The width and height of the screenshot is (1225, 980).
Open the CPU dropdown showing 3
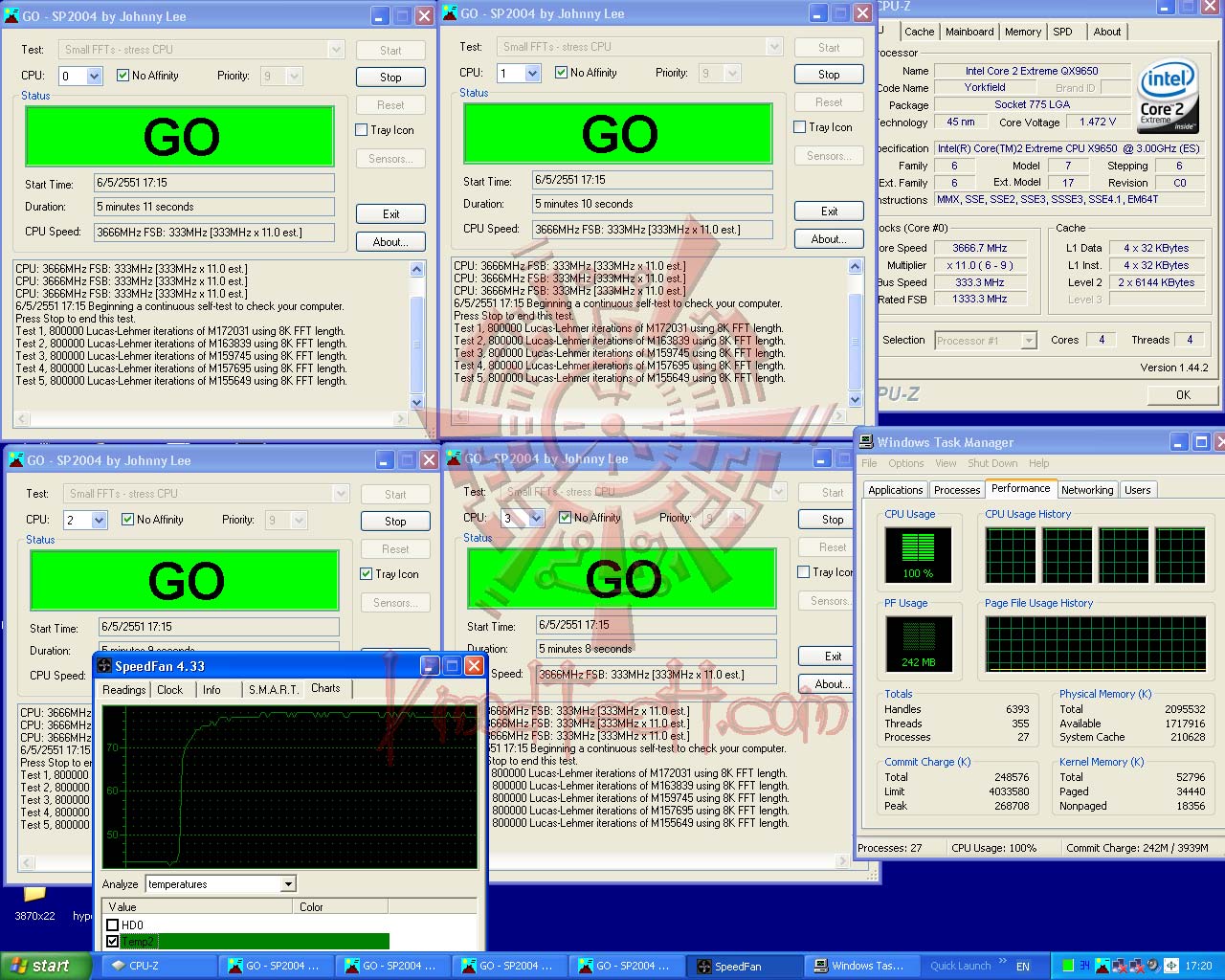tap(537, 518)
